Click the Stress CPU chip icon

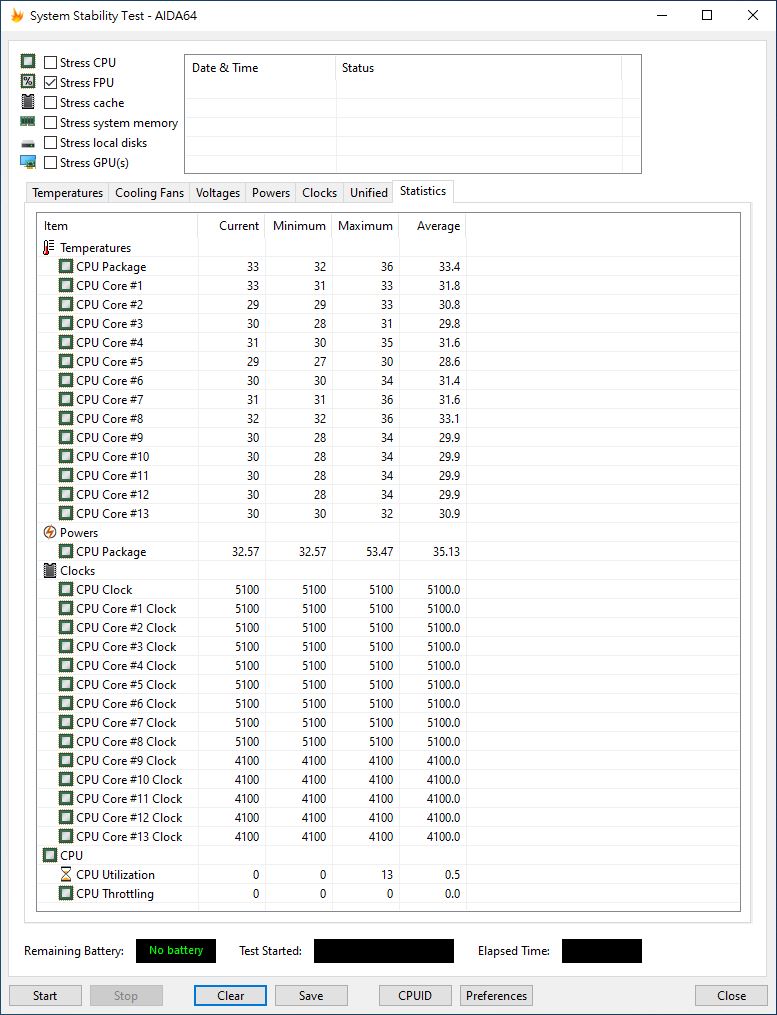28,62
